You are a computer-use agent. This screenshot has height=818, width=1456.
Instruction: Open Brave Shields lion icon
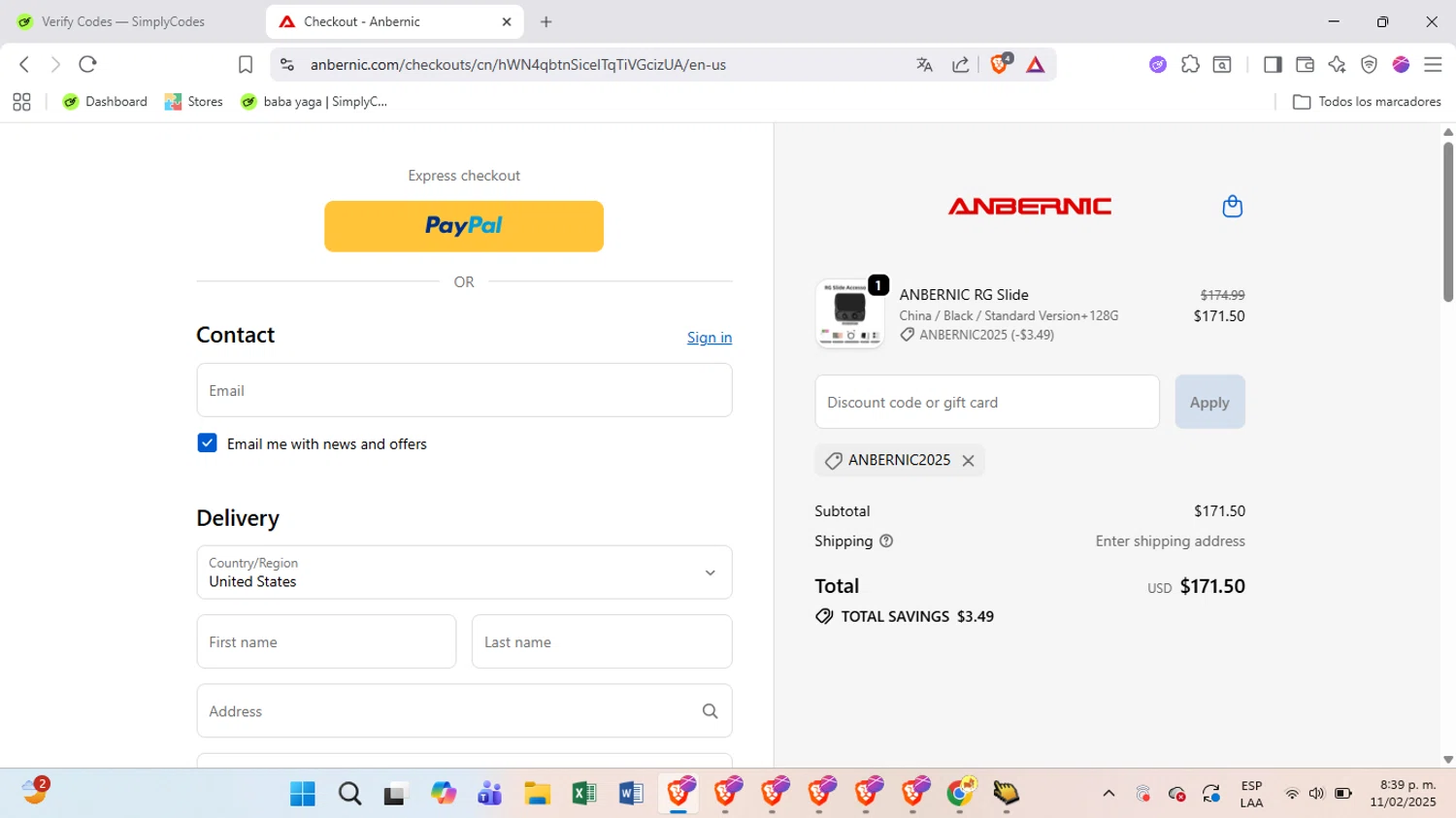(x=1000, y=64)
